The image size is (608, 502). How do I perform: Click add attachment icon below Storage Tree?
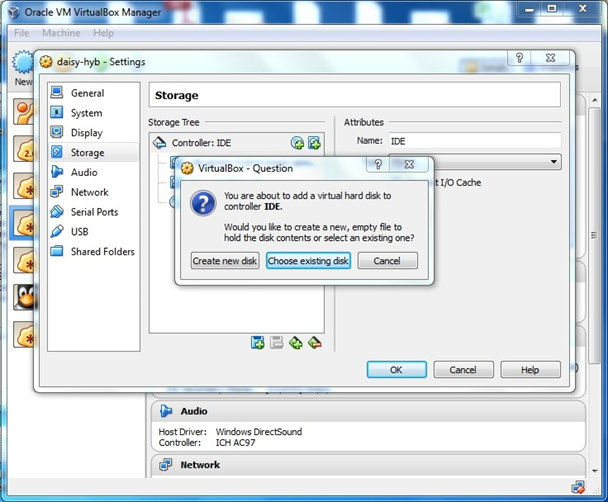pyautogui.click(x=258, y=343)
